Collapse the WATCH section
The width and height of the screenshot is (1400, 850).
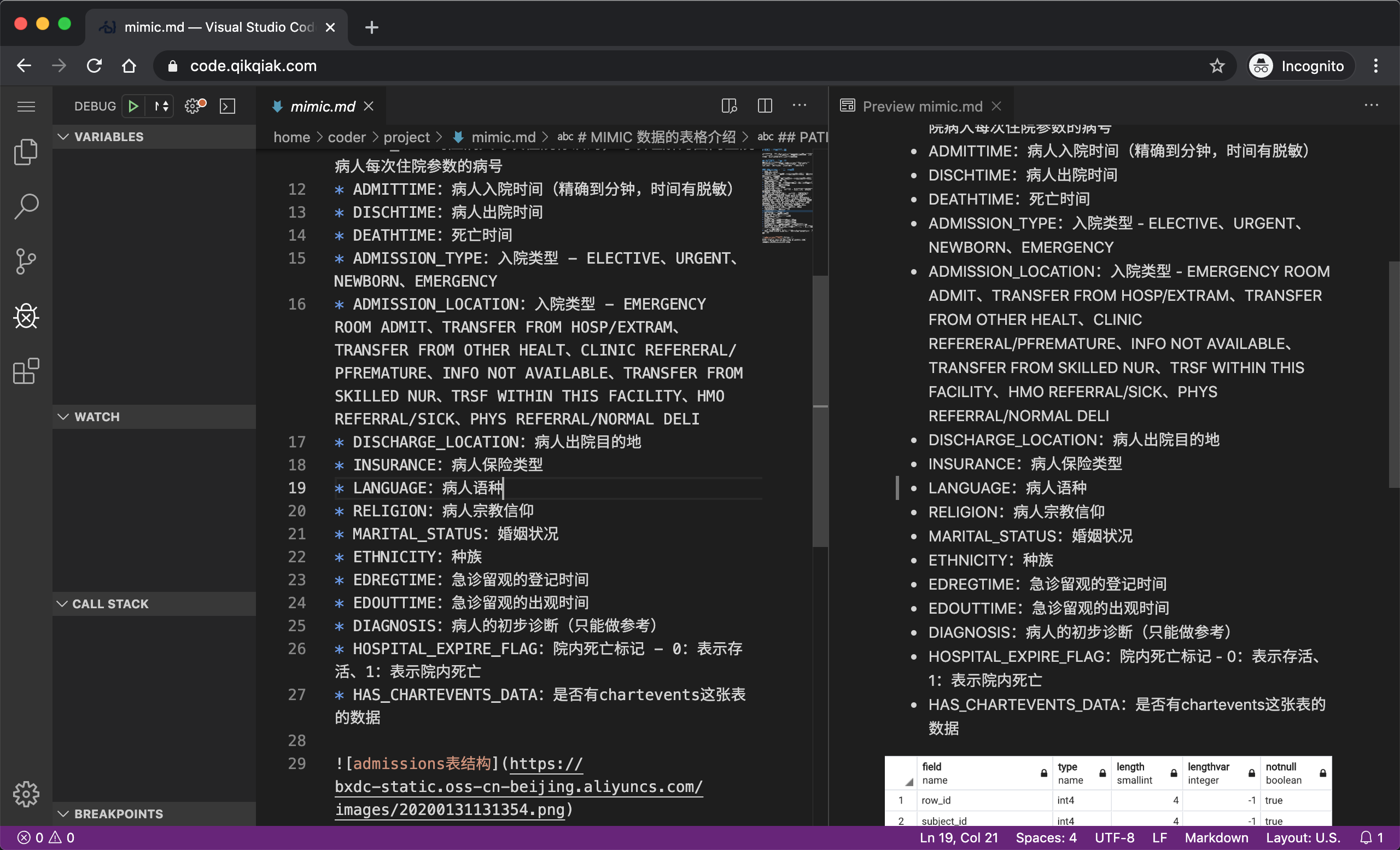(154, 416)
